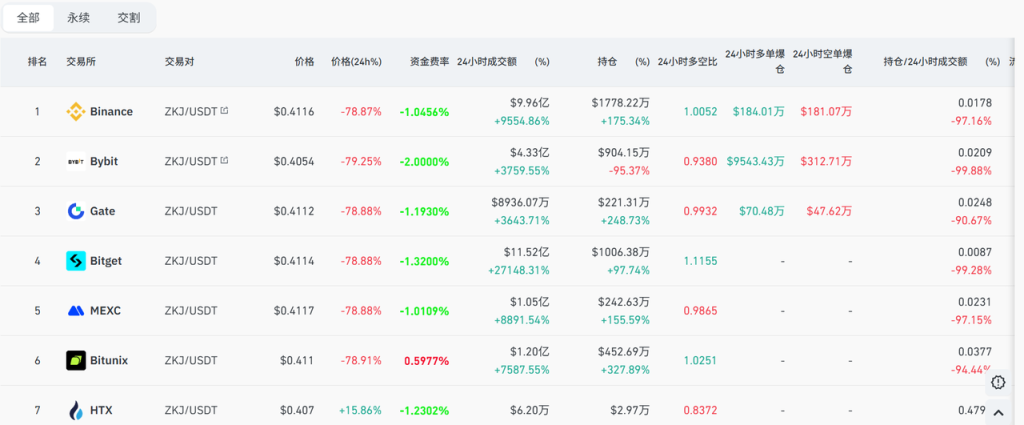
Task: Click the 交易所 column header
Action: tap(81, 62)
